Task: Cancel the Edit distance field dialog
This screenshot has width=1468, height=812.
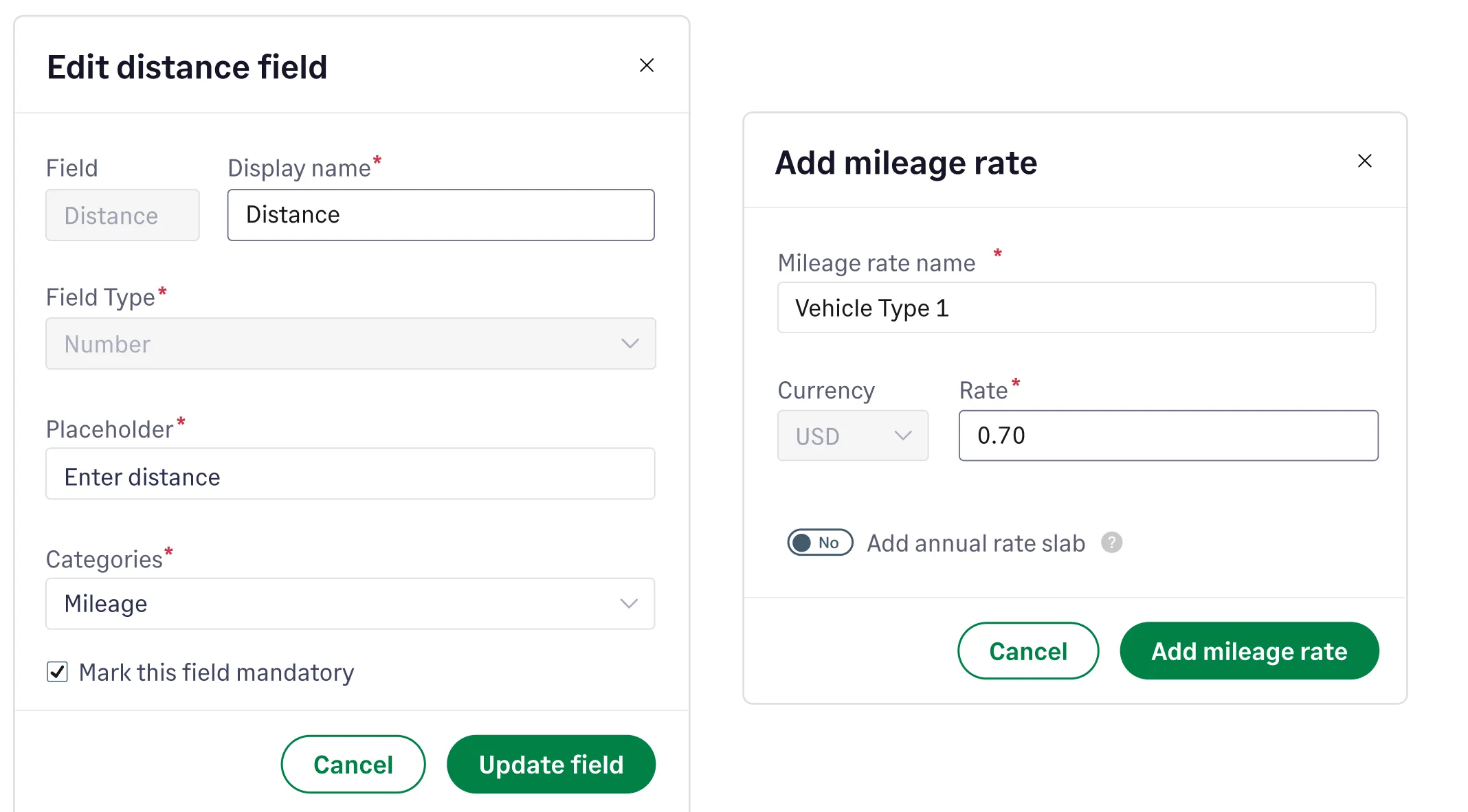Action: 353,764
